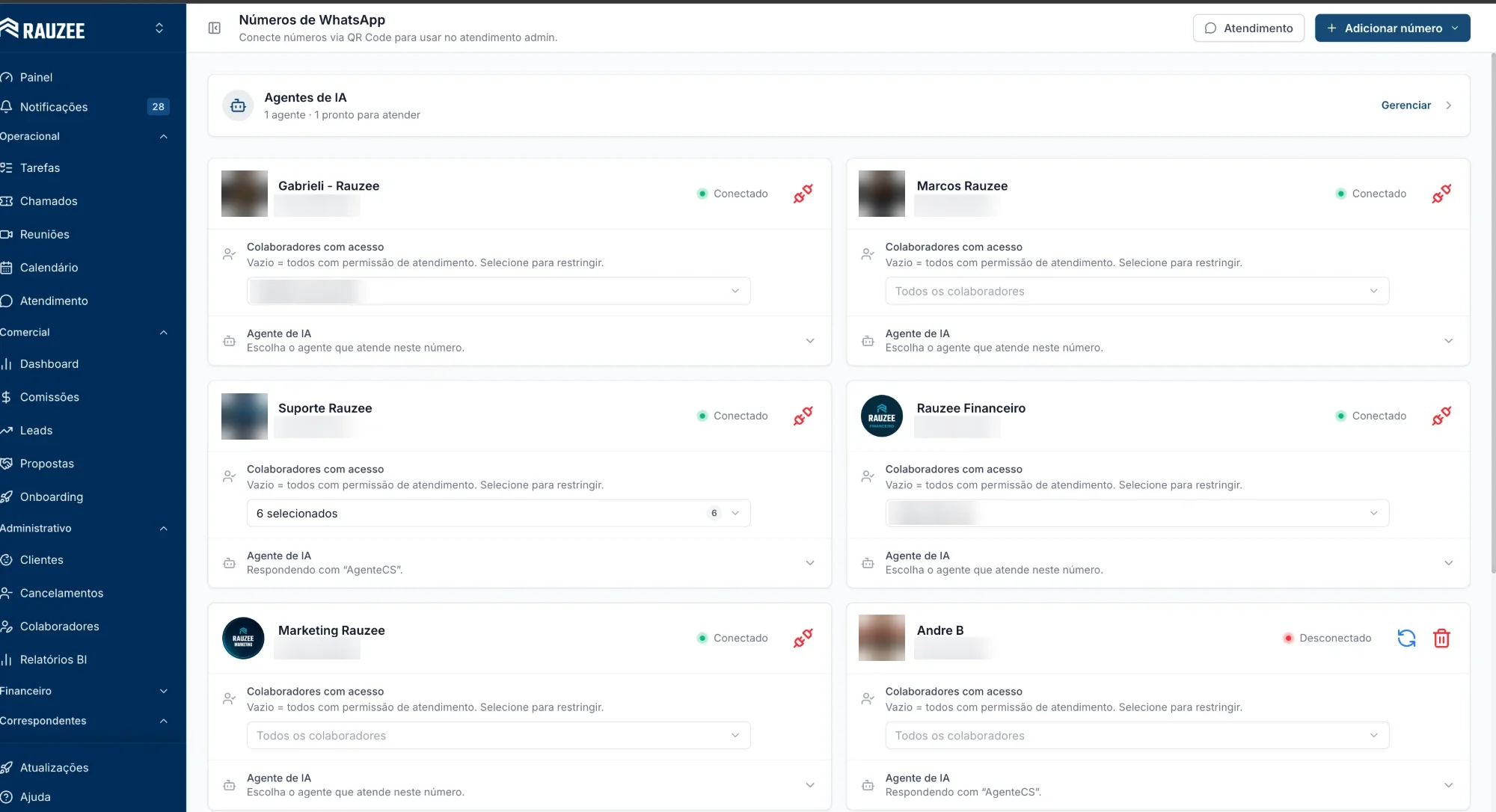Click the Conectado status of Marcos Rauzee
The image size is (1496, 812).
(x=1372, y=194)
